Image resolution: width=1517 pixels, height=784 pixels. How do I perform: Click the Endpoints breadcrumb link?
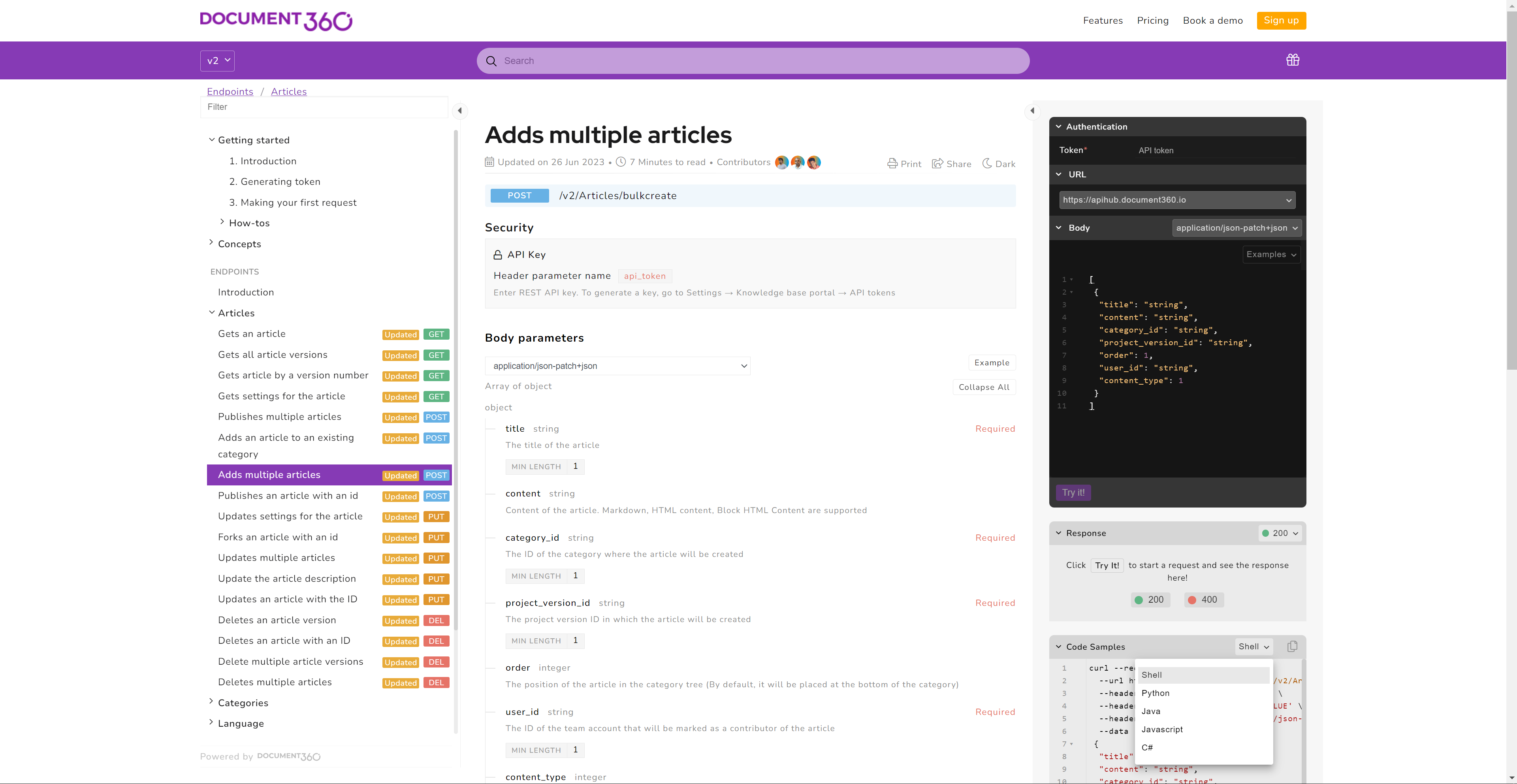click(x=230, y=92)
